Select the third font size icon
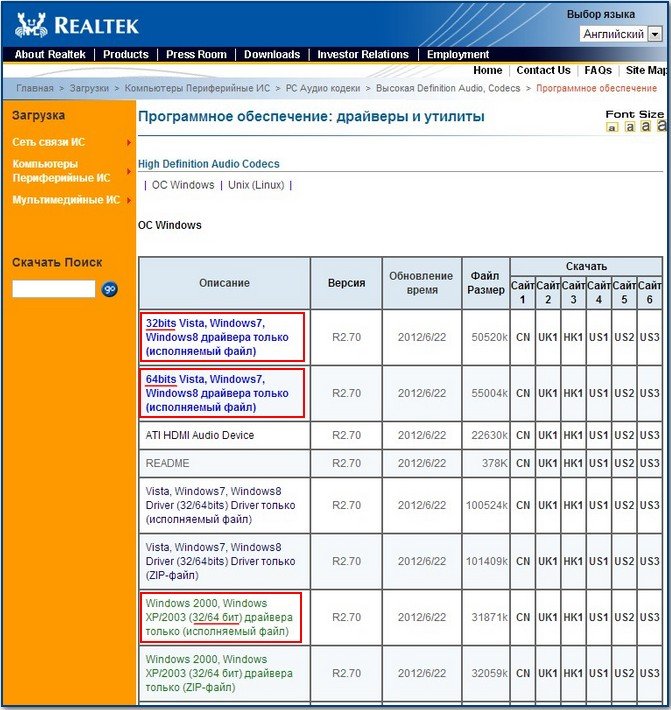This screenshot has width=671, height=710. [646, 126]
